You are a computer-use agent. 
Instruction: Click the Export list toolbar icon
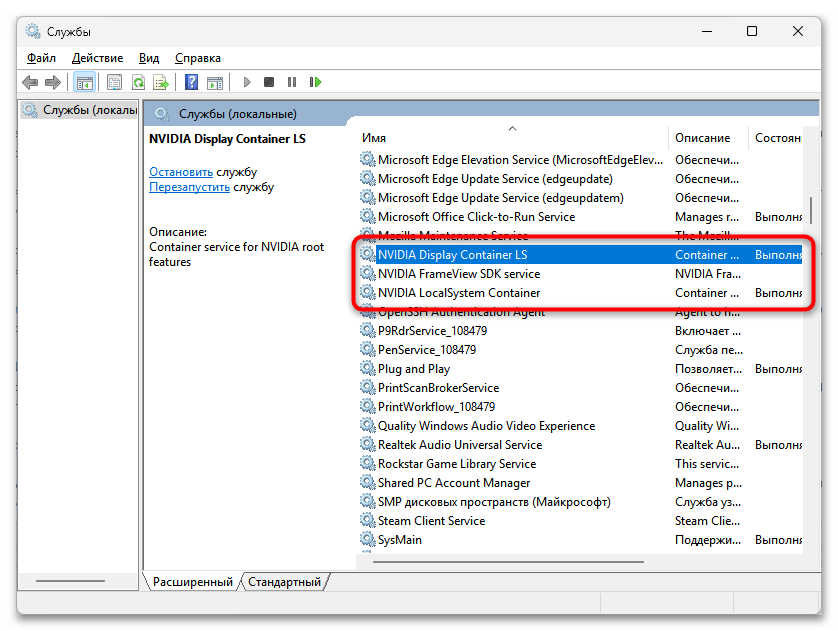[x=161, y=82]
